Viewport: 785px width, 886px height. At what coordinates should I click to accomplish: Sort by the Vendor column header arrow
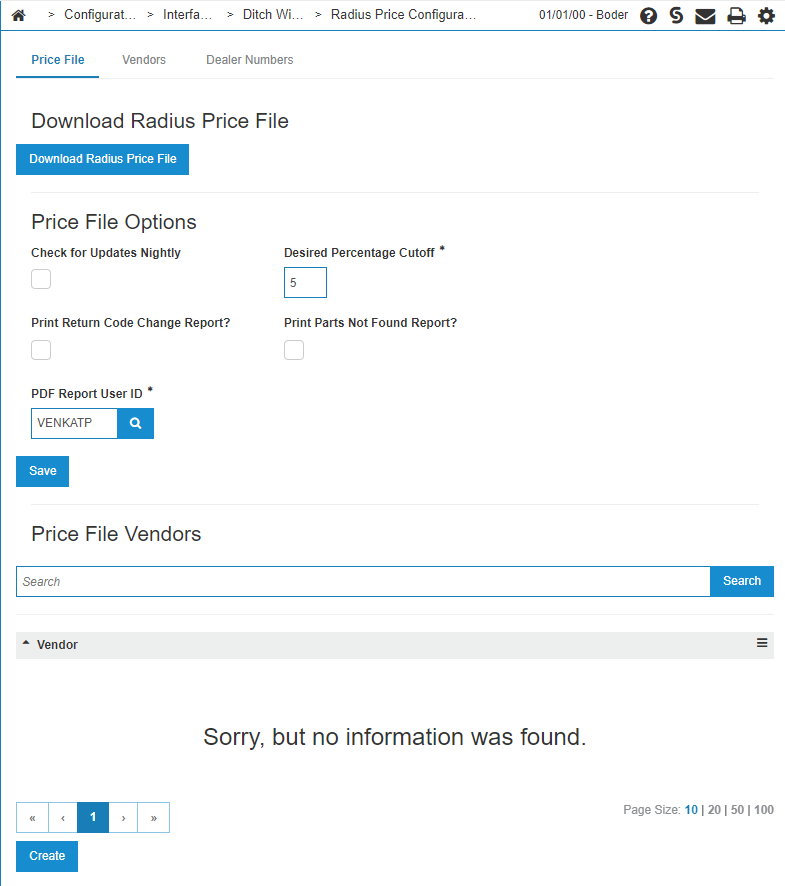click(x=26, y=644)
